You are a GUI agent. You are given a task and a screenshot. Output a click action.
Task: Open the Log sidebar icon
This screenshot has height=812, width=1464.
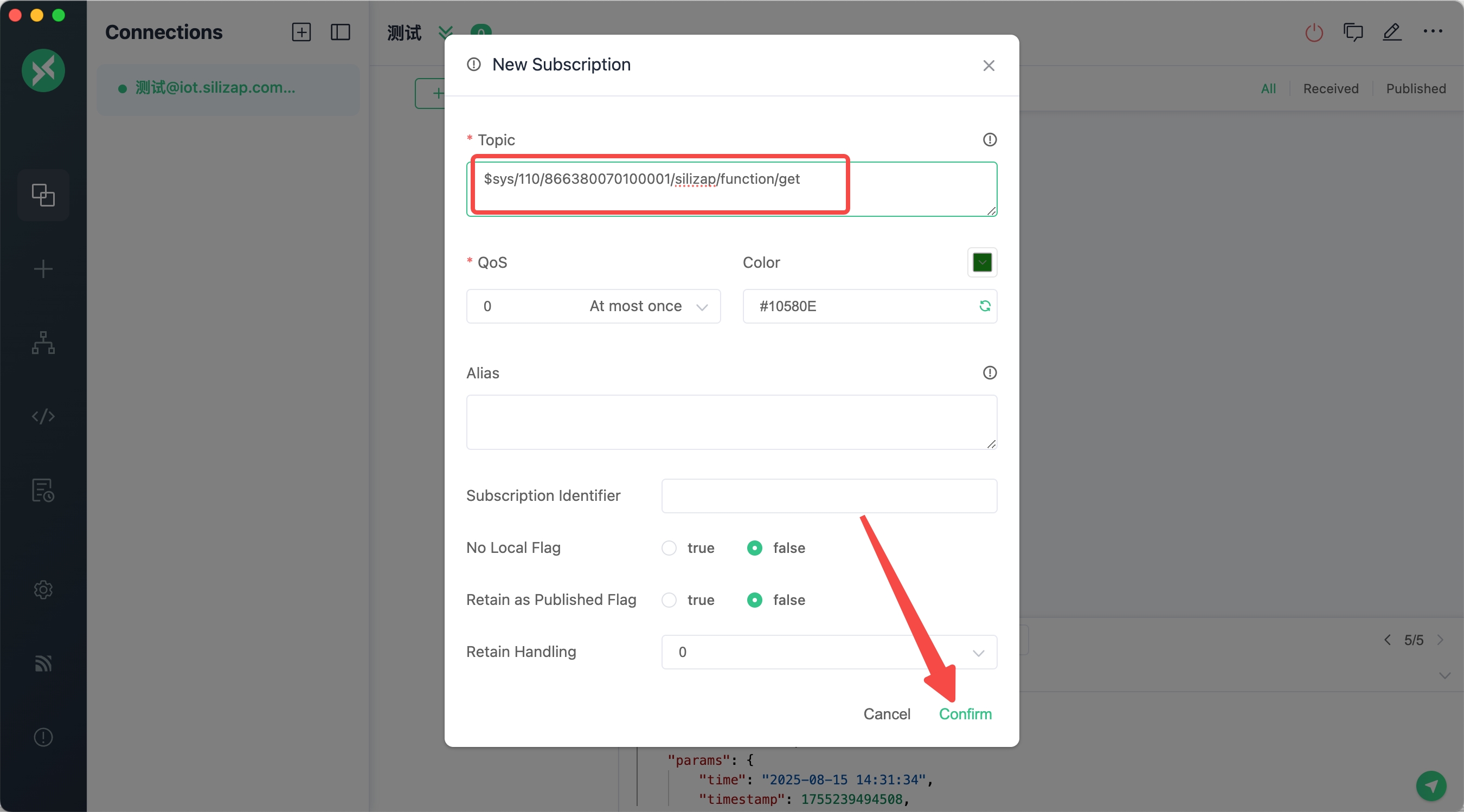point(43,491)
